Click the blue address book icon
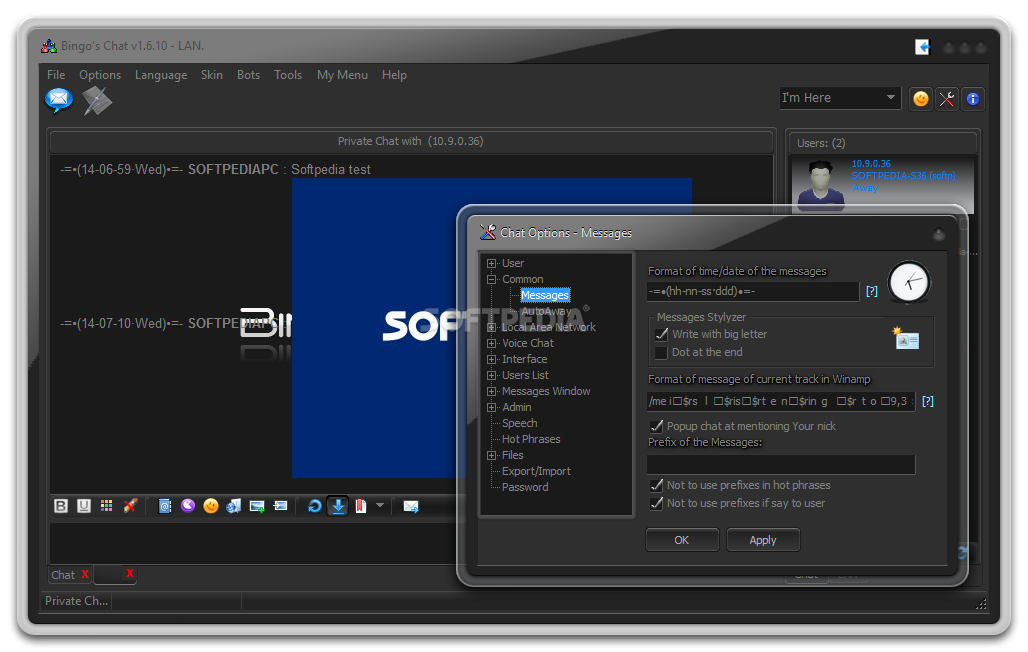This screenshot has height=652, width=1028. point(165,506)
